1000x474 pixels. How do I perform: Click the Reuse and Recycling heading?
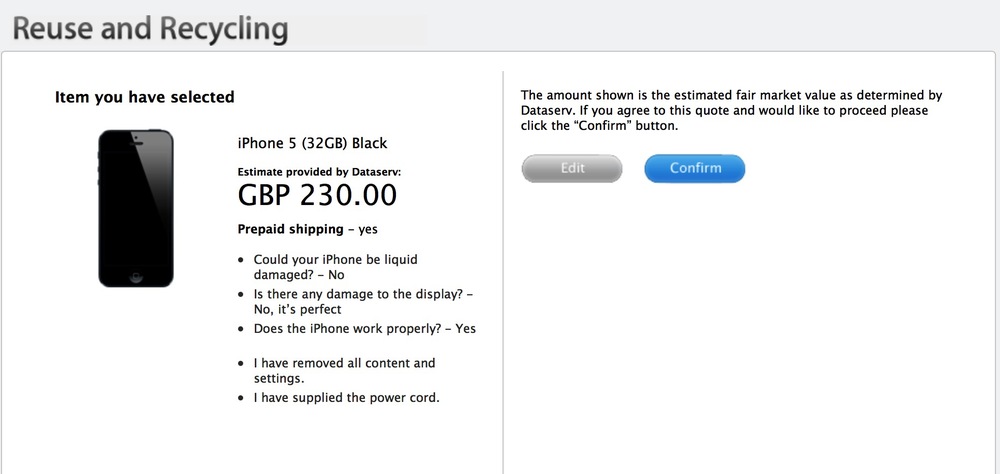(x=151, y=29)
